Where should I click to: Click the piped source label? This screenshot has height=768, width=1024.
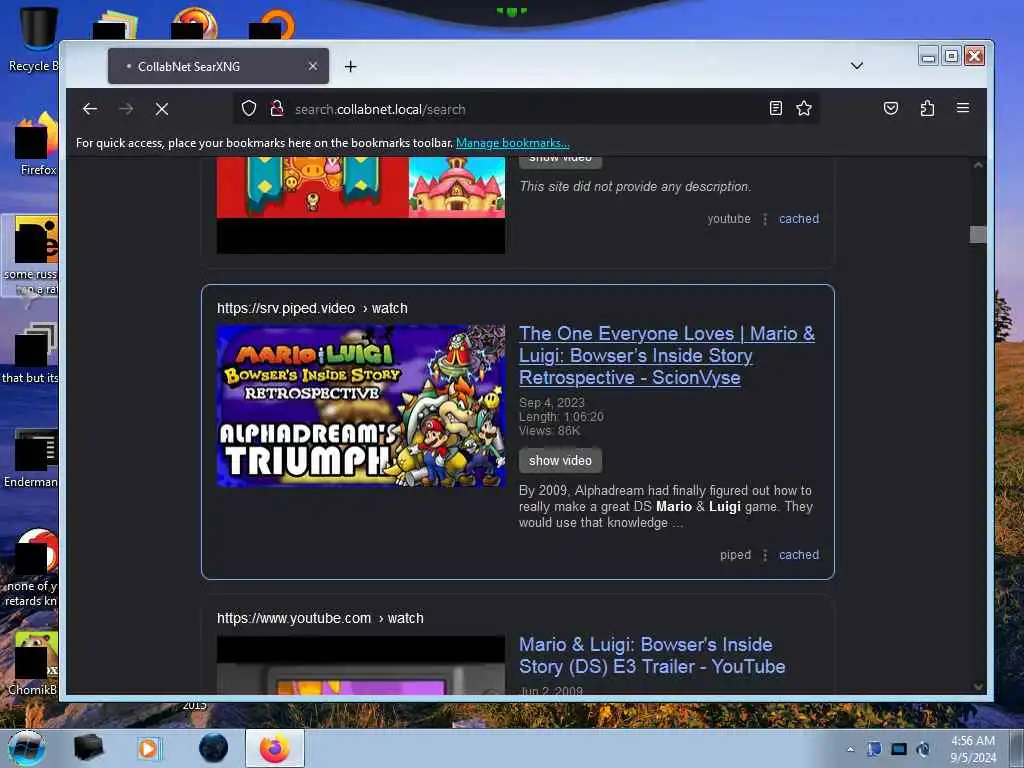(735, 554)
